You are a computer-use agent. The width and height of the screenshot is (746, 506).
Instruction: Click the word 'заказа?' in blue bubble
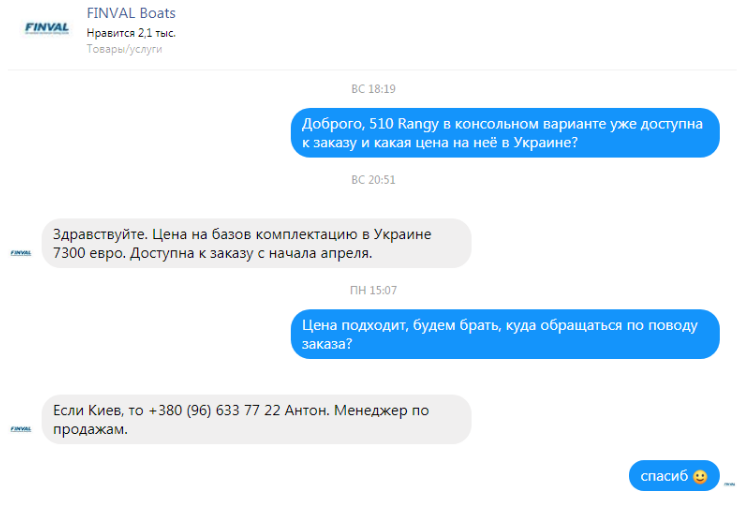[327, 344]
